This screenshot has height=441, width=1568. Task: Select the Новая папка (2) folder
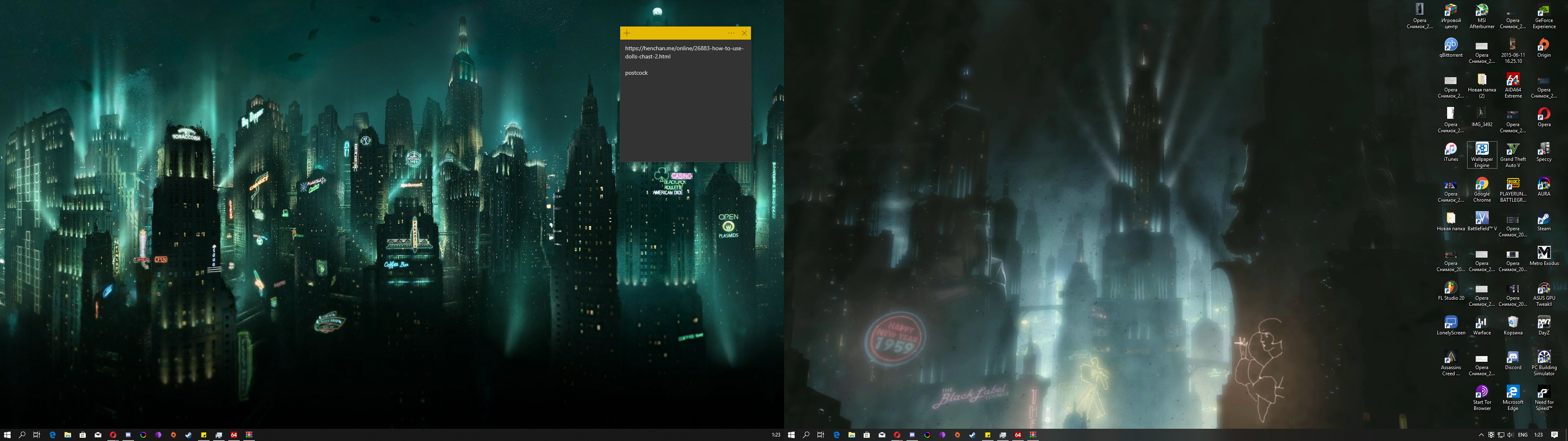click(x=1482, y=86)
